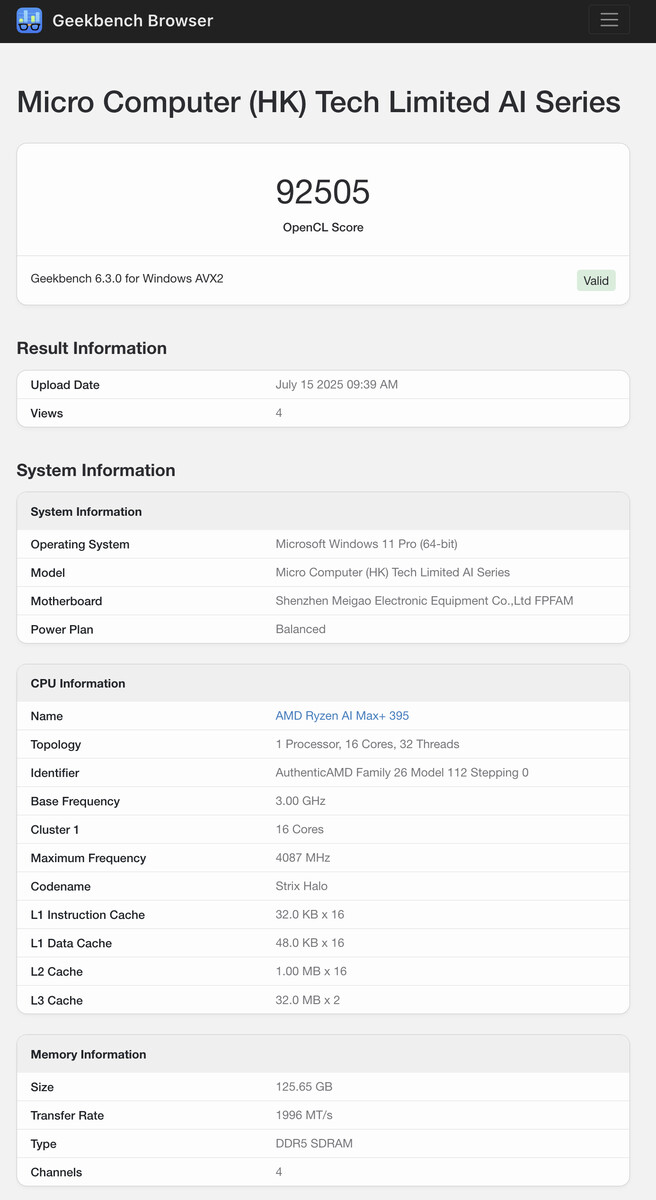Click the 92505 OpenCL score number
Screen dimensions: 656x1200
pyautogui.click(x=323, y=191)
